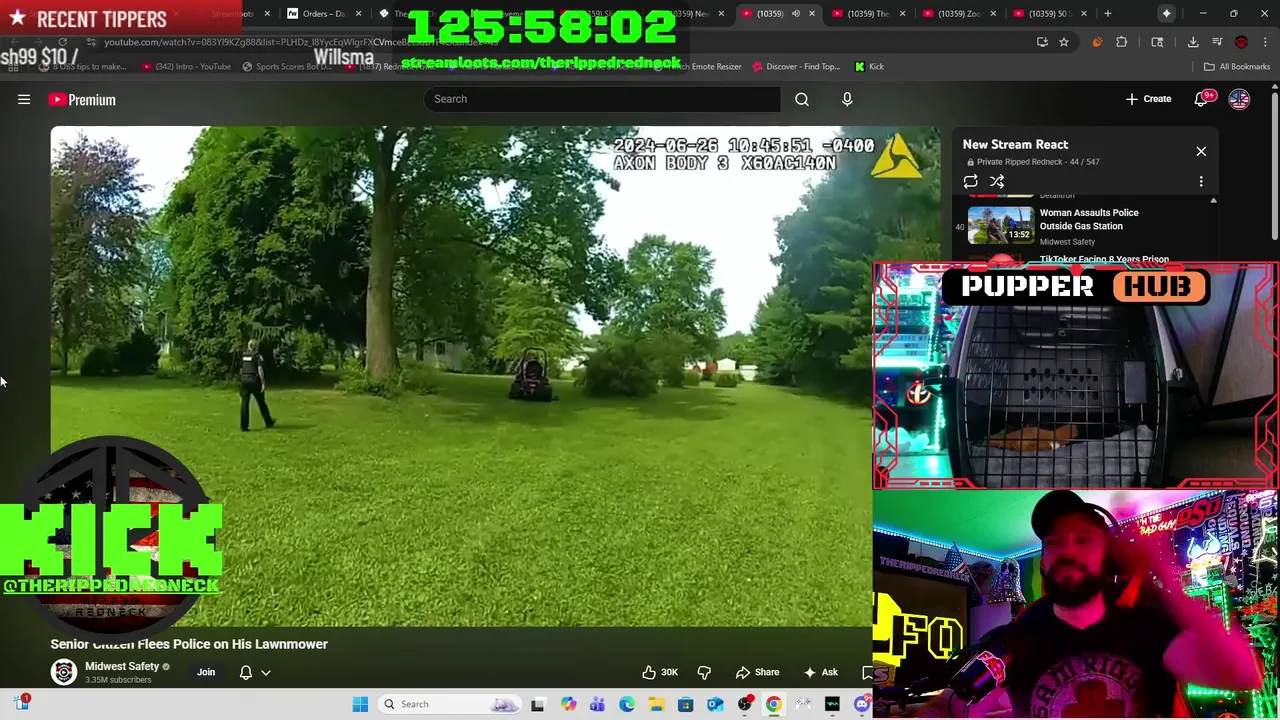The height and width of the screenshot is (720, 1280).
Task: Like the video with 30K likes
Action: pos(660,672)
